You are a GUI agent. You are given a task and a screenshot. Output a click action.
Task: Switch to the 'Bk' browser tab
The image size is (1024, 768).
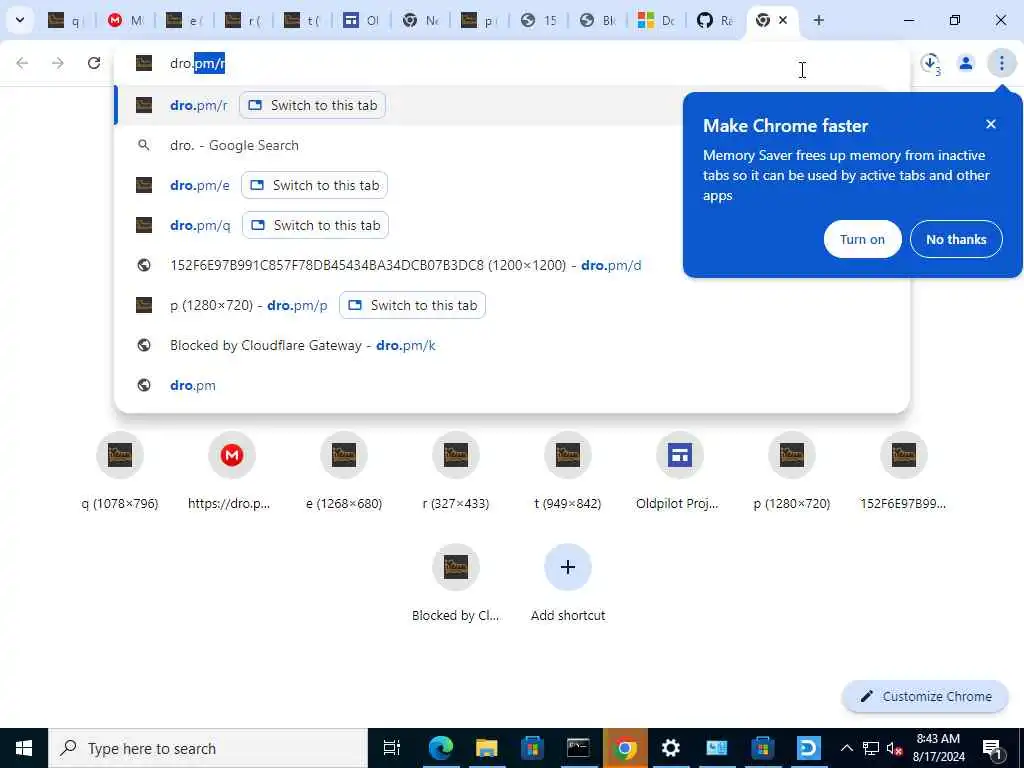click(x=597, y=20)
